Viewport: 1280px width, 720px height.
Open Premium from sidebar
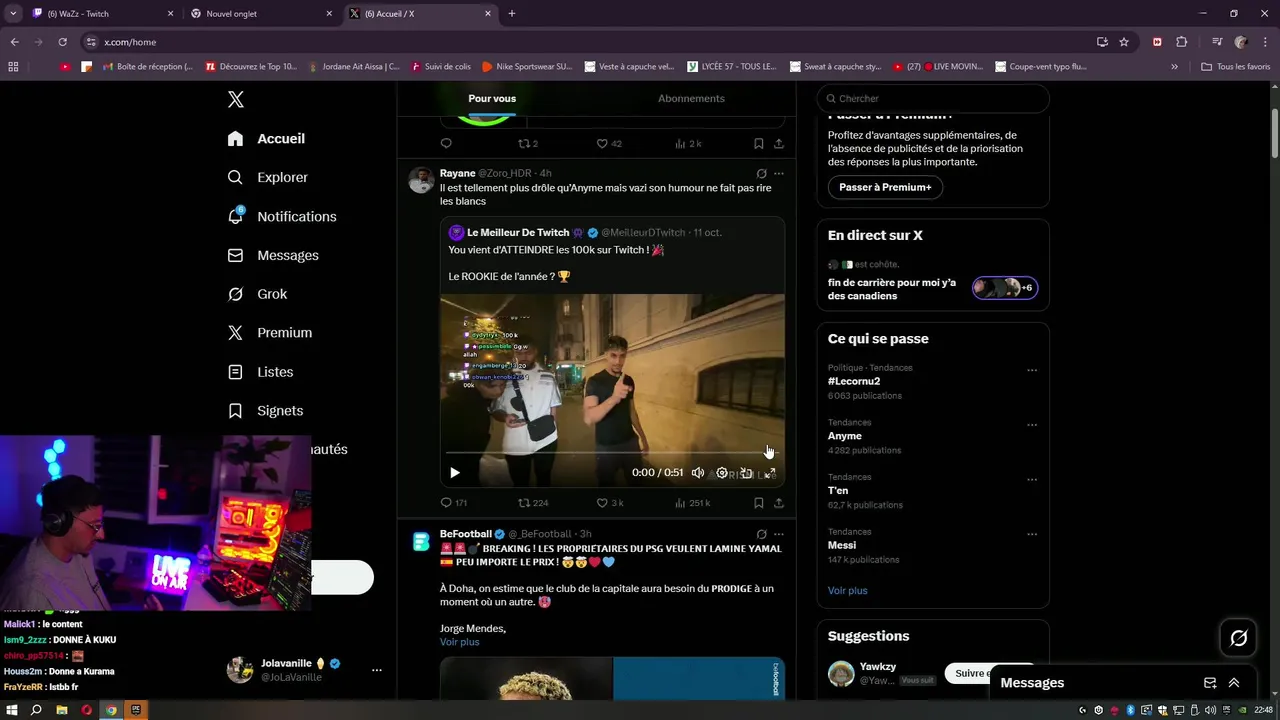coord(270,333)
